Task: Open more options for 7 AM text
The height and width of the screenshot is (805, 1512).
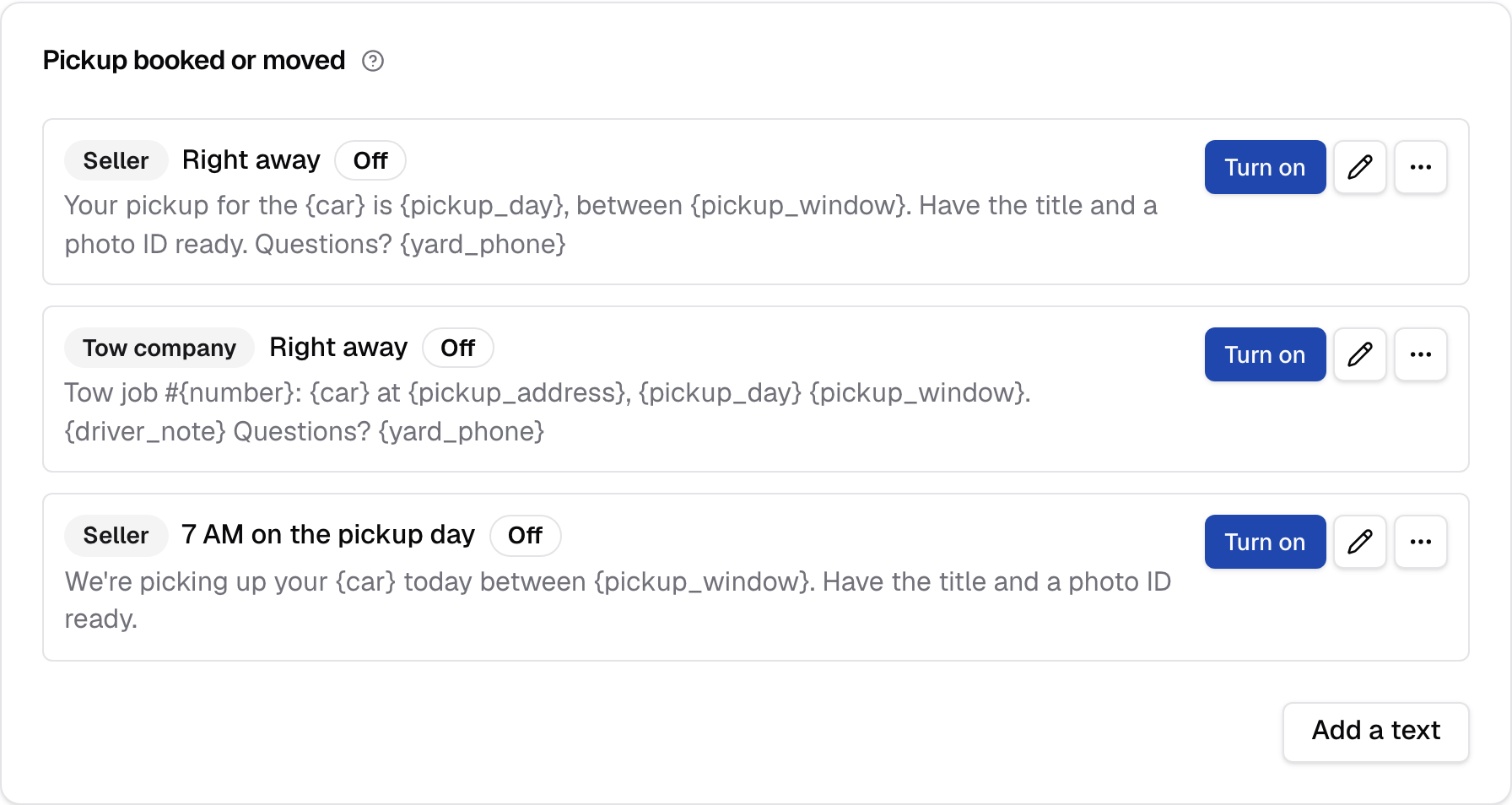Action: pyautogui.click(x=1421, y=542)
